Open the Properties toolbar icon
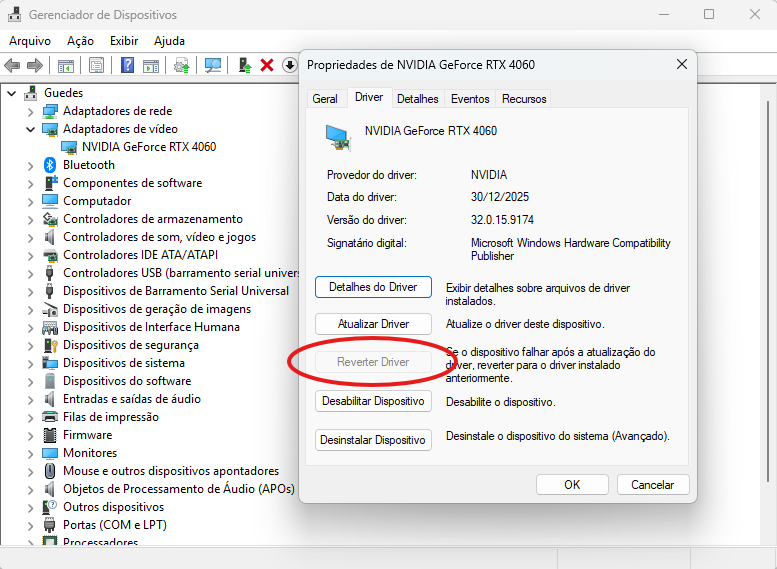The height and width of the screenshot is (569, 777). tap(96, 65)
